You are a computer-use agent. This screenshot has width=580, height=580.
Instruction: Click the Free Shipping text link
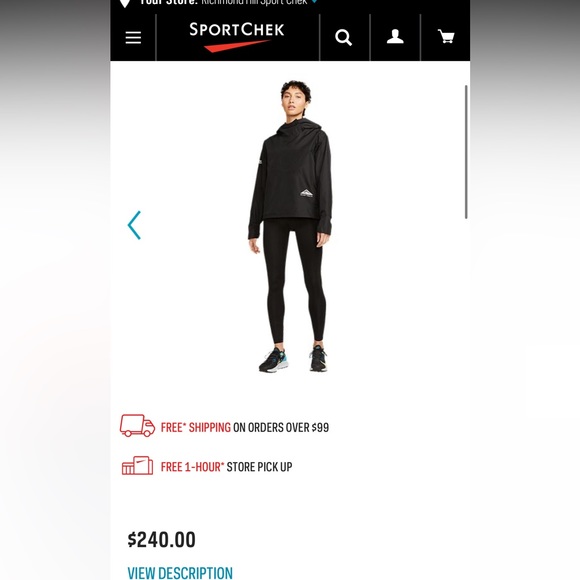196,428
